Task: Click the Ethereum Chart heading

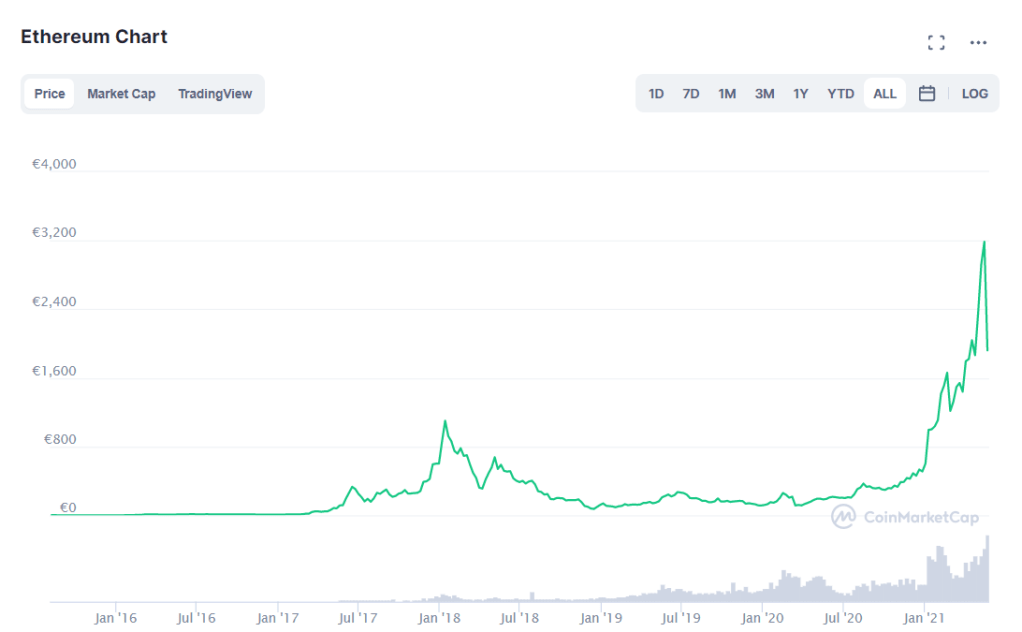Action: pyautogui.click(x=94, y=37)
